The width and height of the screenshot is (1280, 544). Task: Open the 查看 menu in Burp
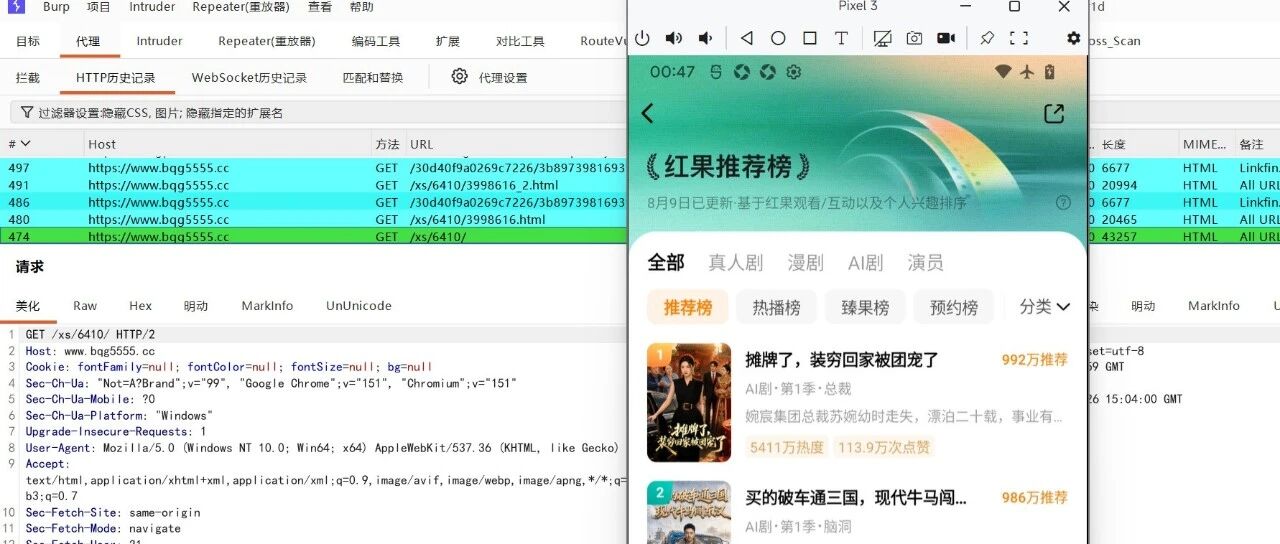320,7
